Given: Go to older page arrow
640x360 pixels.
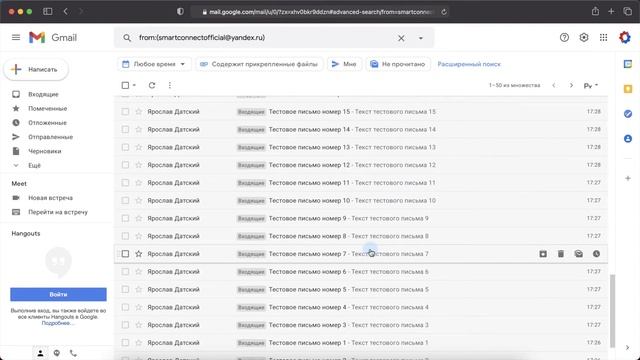Looking at the screenshot, I should tap(571, 85).
